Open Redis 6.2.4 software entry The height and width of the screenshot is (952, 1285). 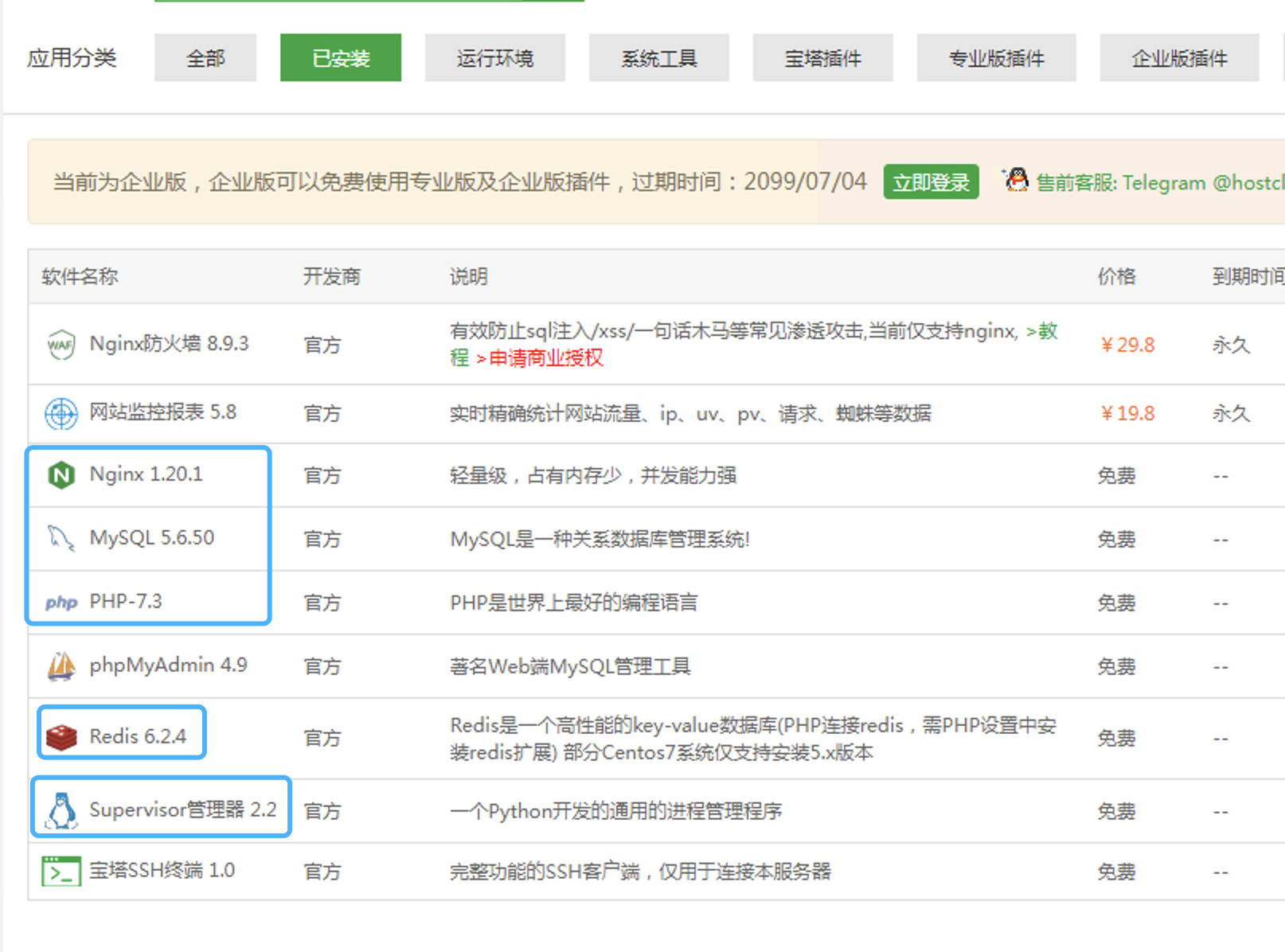coord(138,736)
